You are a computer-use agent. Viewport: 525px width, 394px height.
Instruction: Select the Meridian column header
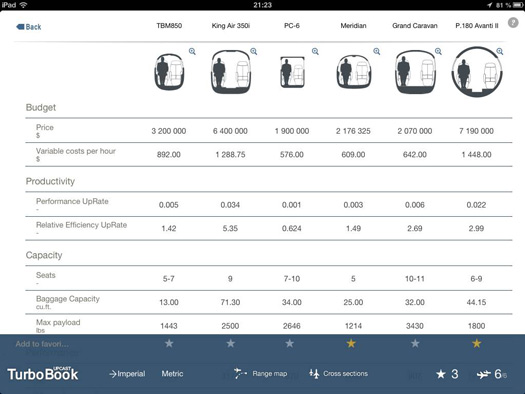pyautogui.click(x=354, y=26)
